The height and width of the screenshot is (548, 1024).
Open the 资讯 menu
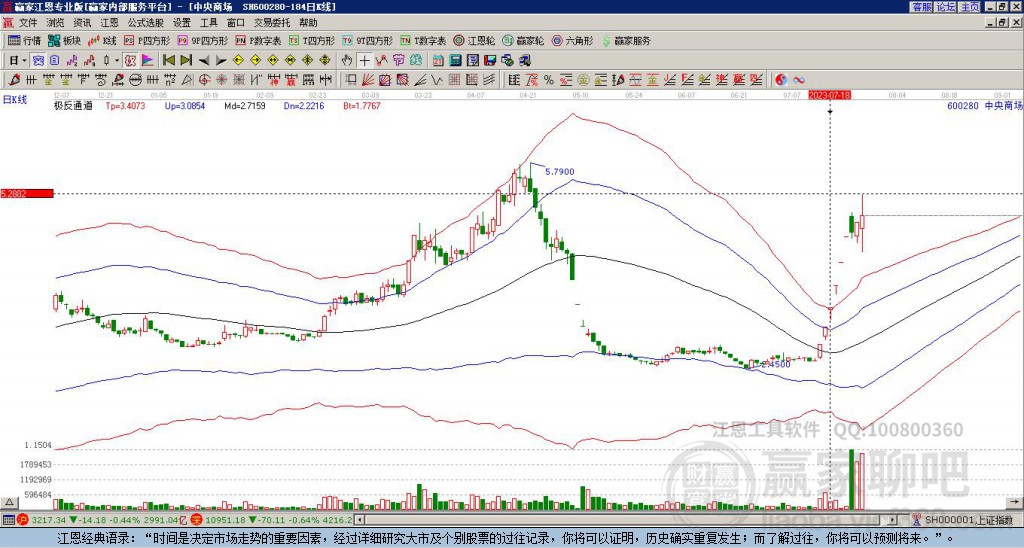click(82, 23)
